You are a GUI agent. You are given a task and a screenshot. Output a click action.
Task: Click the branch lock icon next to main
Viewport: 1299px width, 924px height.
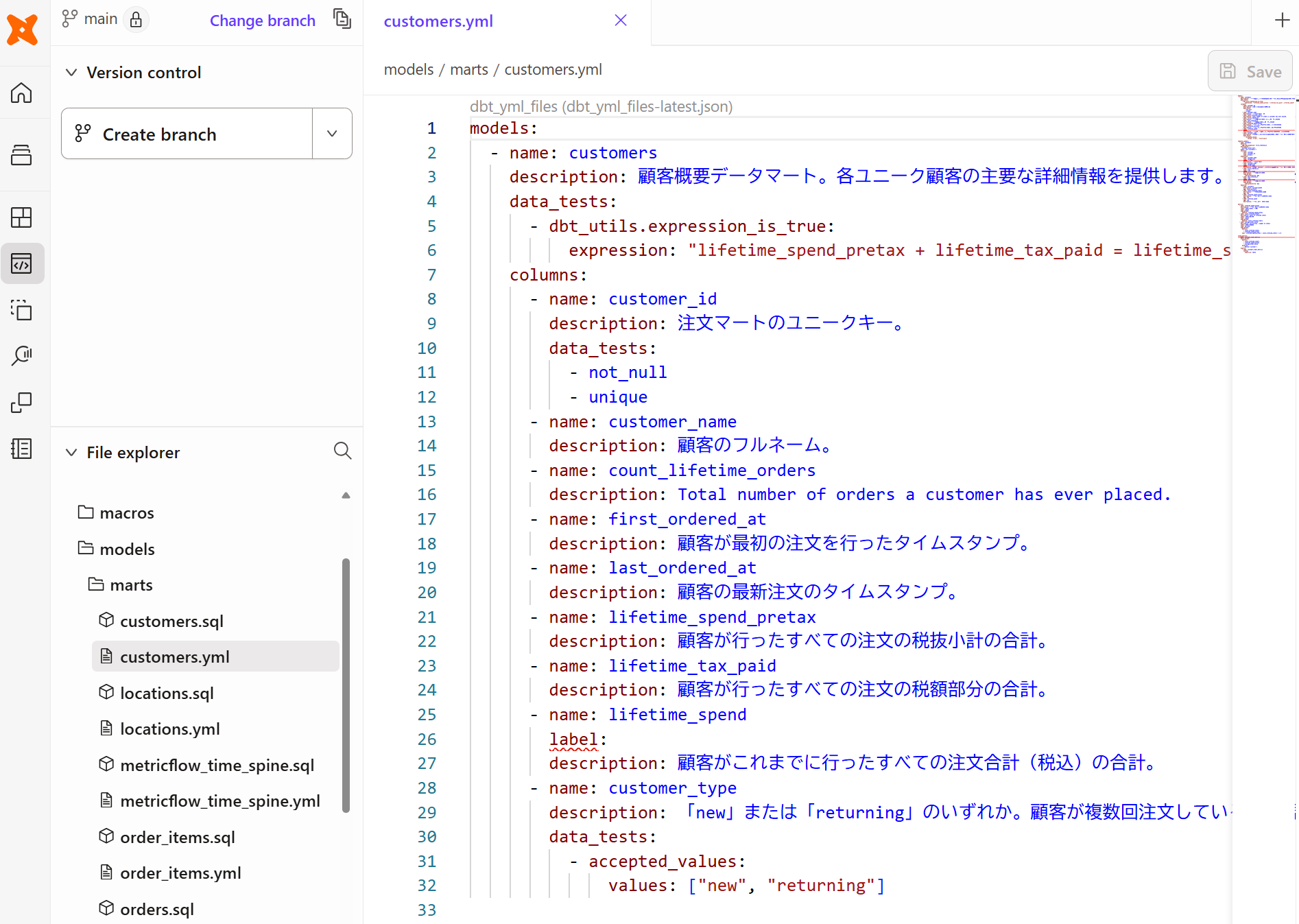pos(136,19)
